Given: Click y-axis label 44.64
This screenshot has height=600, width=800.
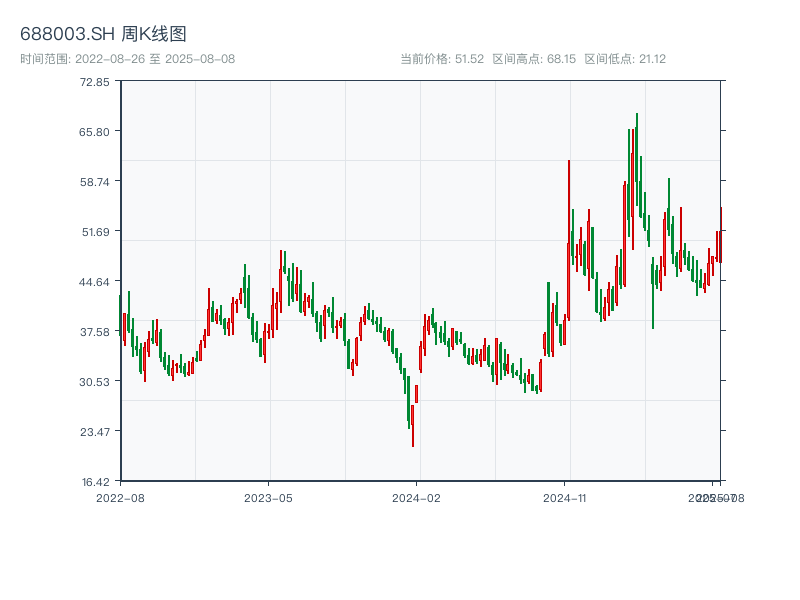Looking at the screenshot, I should coord(94,282).
